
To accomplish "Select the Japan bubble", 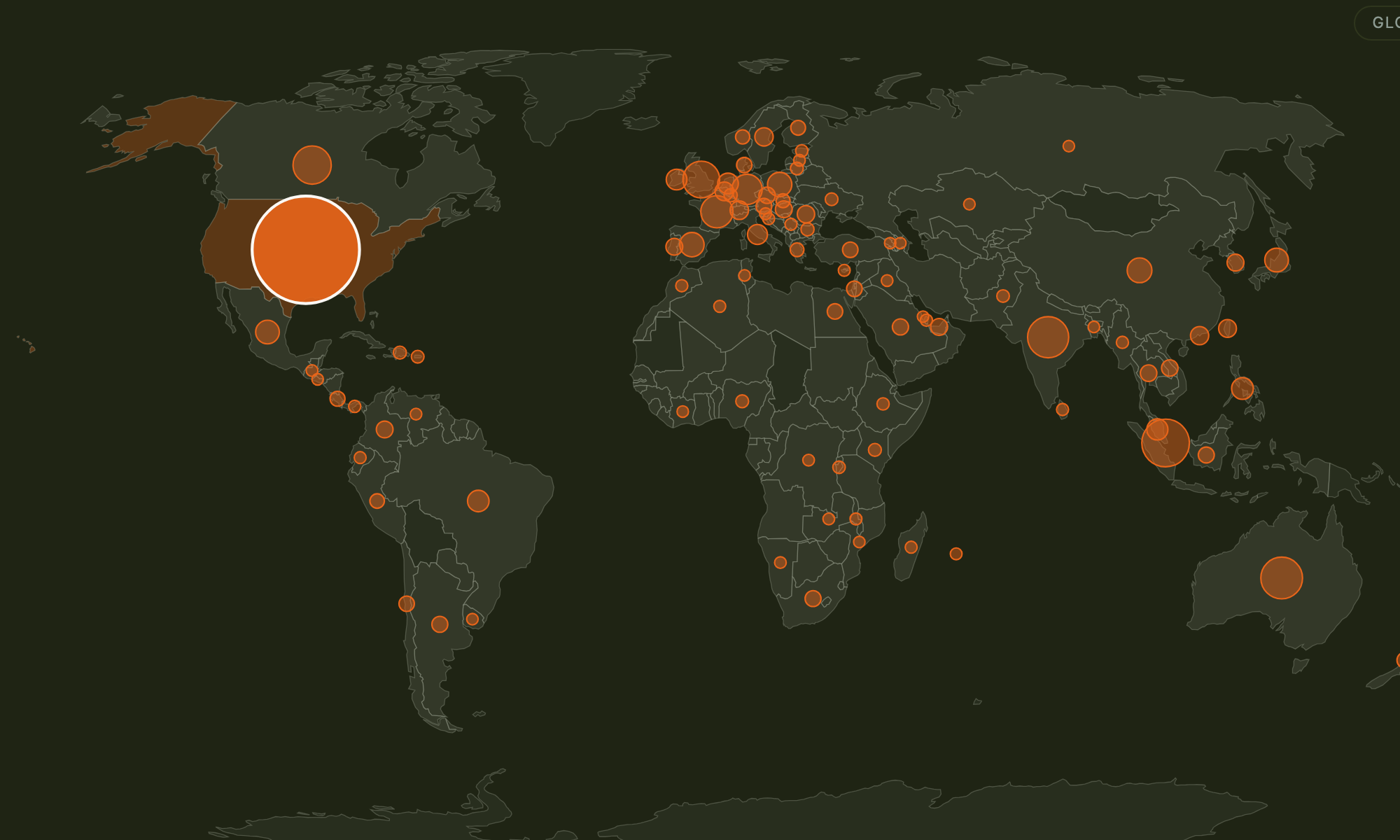I will coord(1276,260).
